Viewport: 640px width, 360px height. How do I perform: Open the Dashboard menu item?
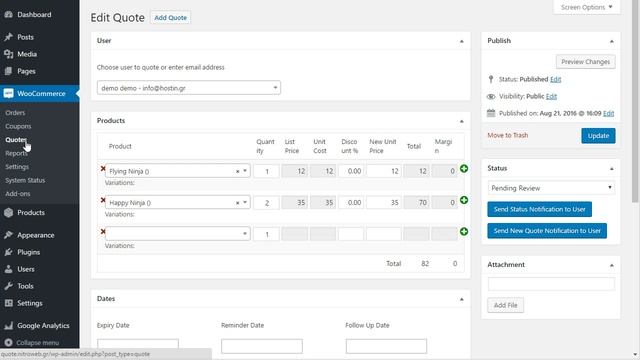(x=34, y=15)
